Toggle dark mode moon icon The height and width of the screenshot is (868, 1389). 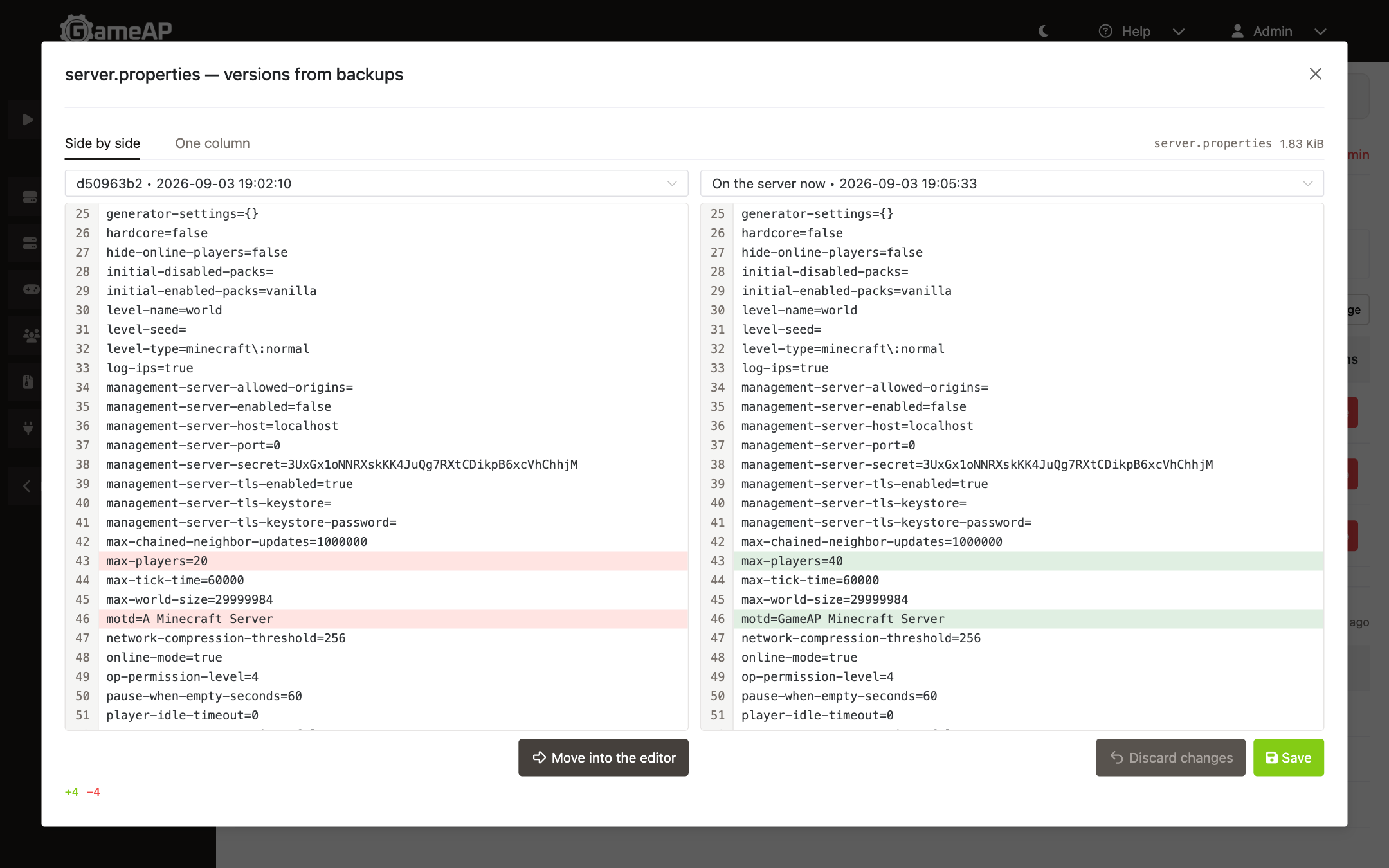(x=1044, y=31)
